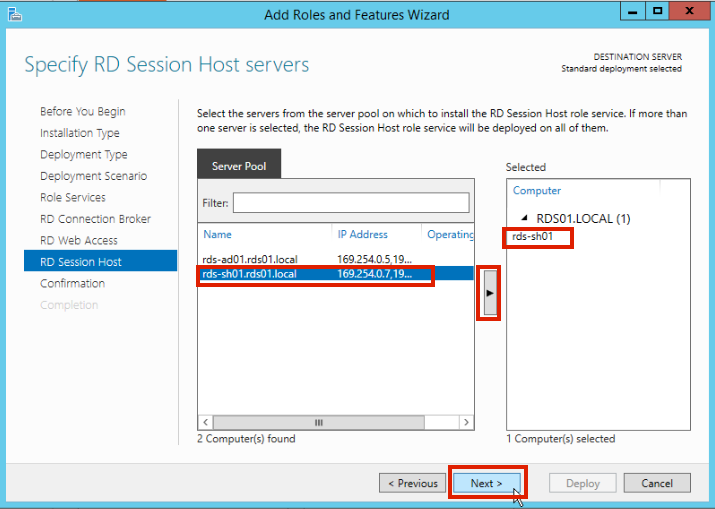Go back with the Previous button
Screen dimensions: 715x509
(413, 483)
